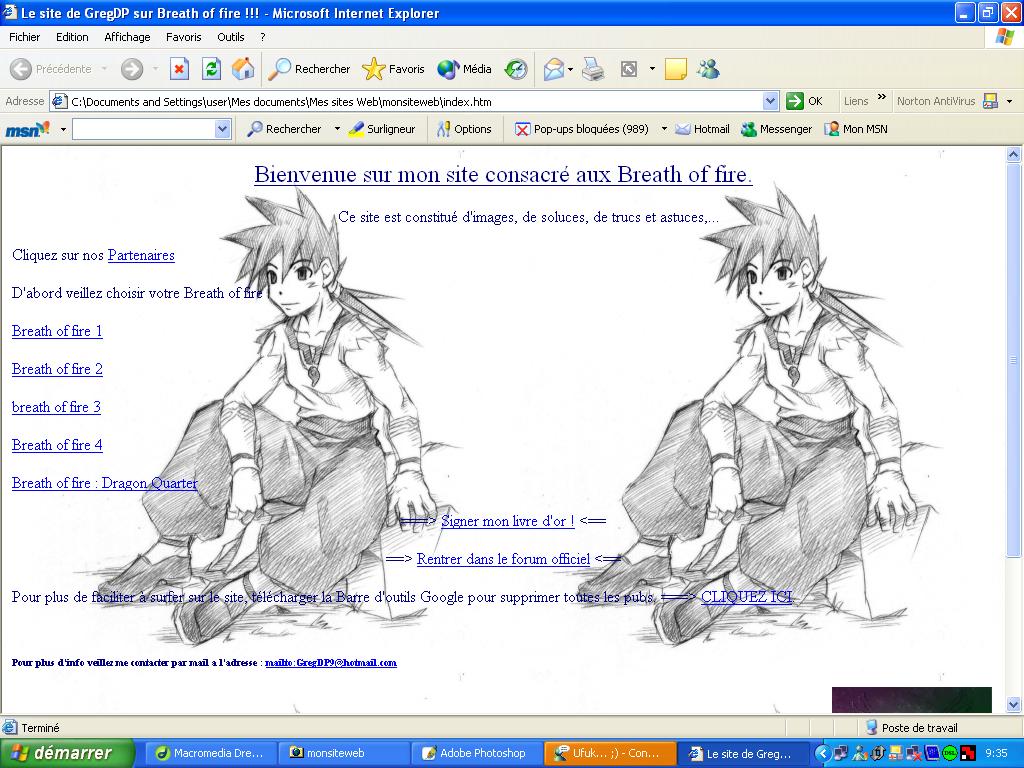This screenshot has width=1024, height=768.
Task: Open Breath of fire : Dragon Quarter link
Action: click(104, 483)
